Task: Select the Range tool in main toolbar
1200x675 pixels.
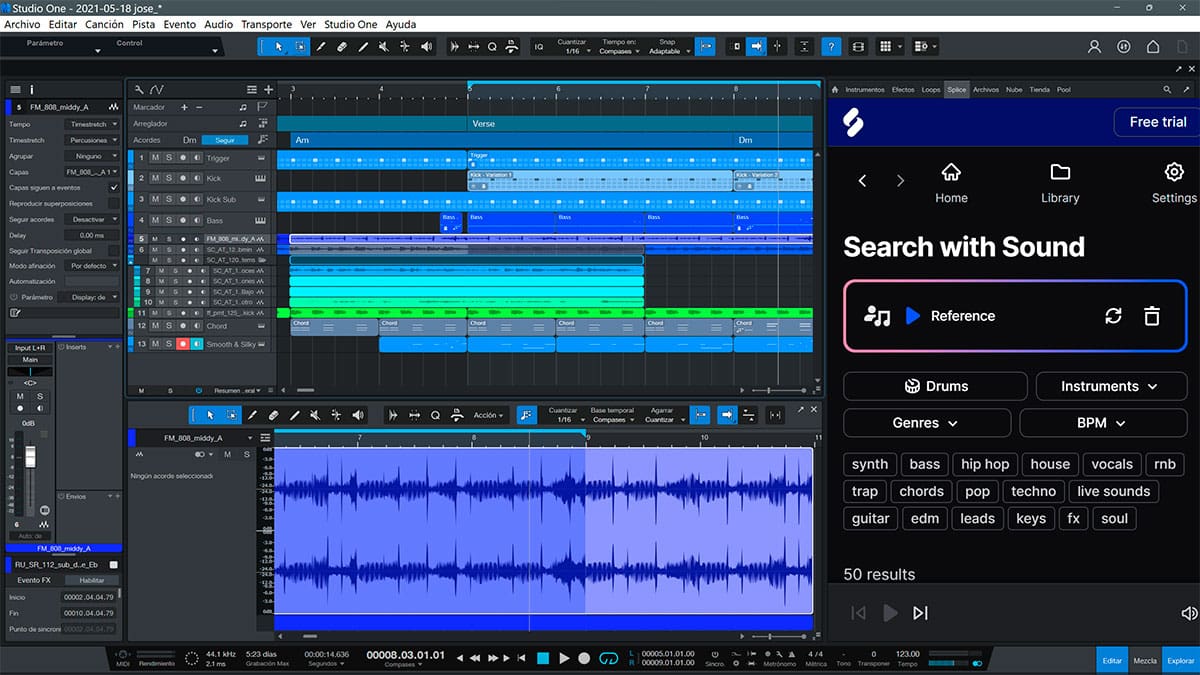Action: (x=299, y=46)
